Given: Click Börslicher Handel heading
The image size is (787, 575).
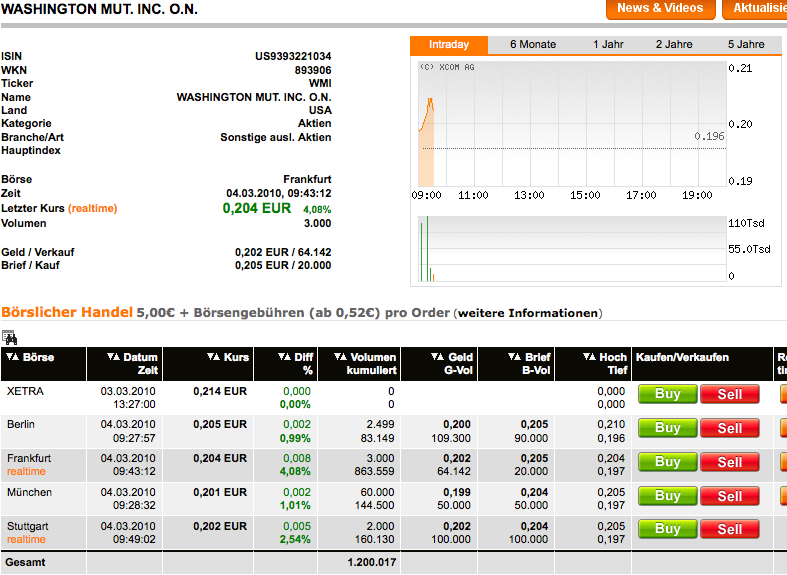Looking at the screenshot, I should click(67, 312).
